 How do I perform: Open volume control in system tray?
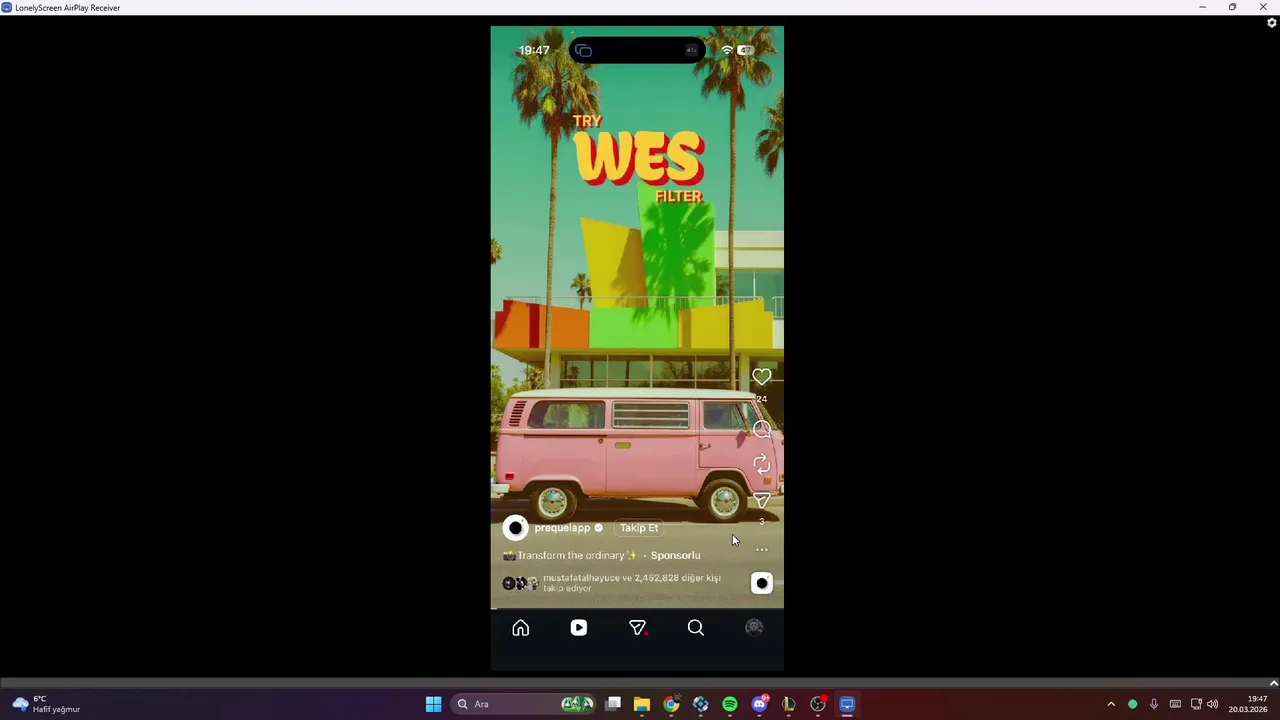[1213, 704]
